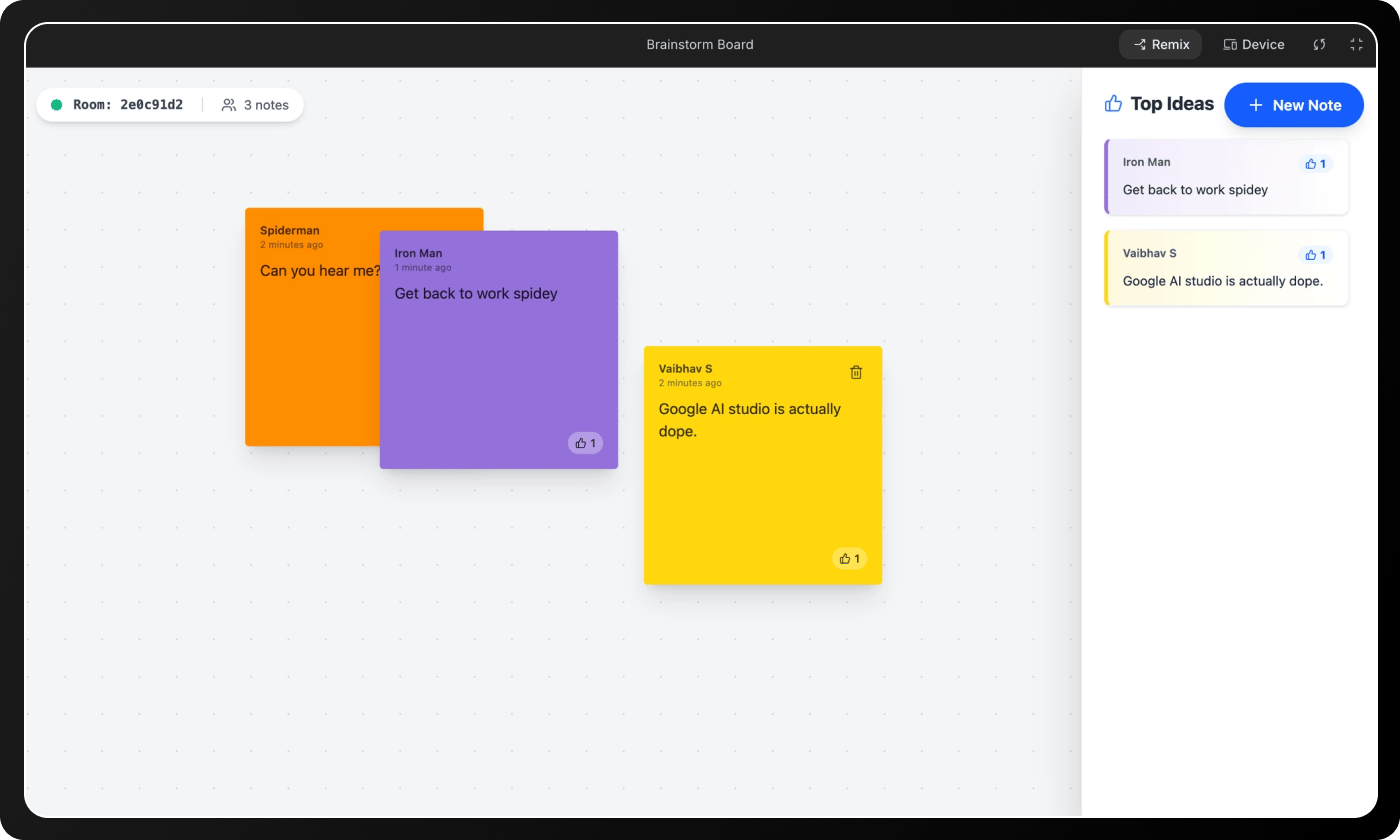The height and width of the screenshot is (840, 1400).
Task: Click the '1 minute ago' timestamp on the Iron Man note
Action: 423,267
